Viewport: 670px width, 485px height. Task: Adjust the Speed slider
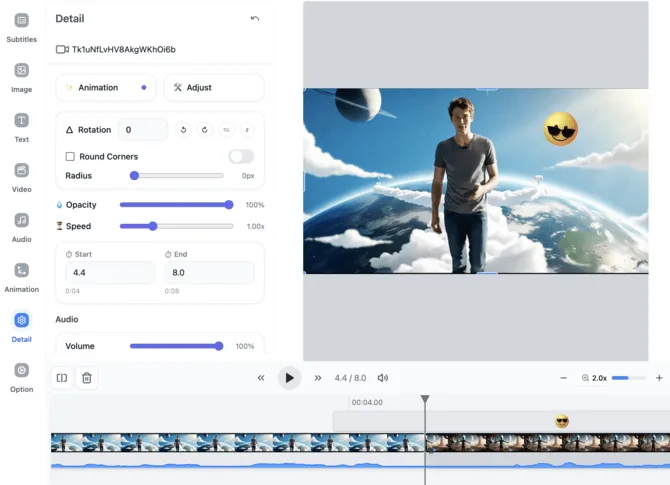(x=176, y=226)
